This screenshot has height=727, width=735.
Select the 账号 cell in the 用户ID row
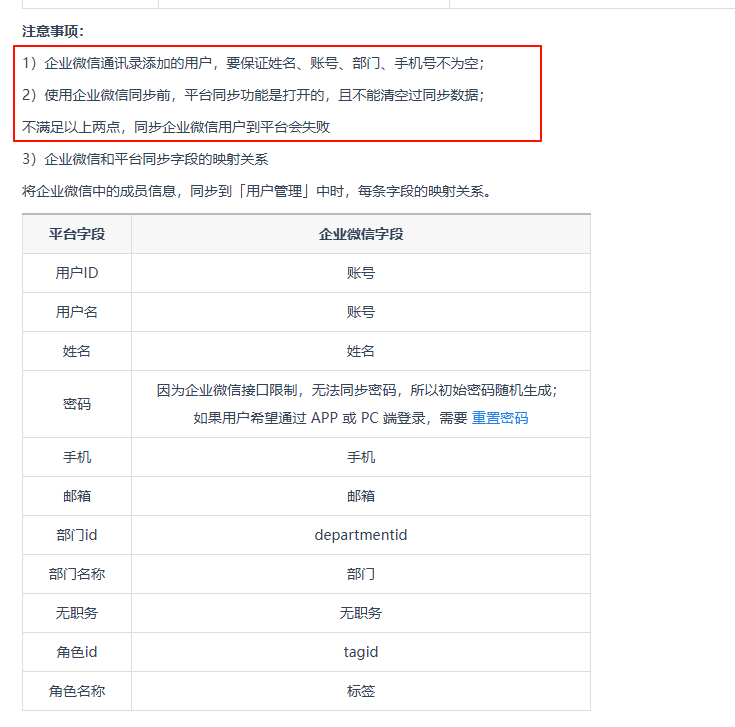point(360,273)
